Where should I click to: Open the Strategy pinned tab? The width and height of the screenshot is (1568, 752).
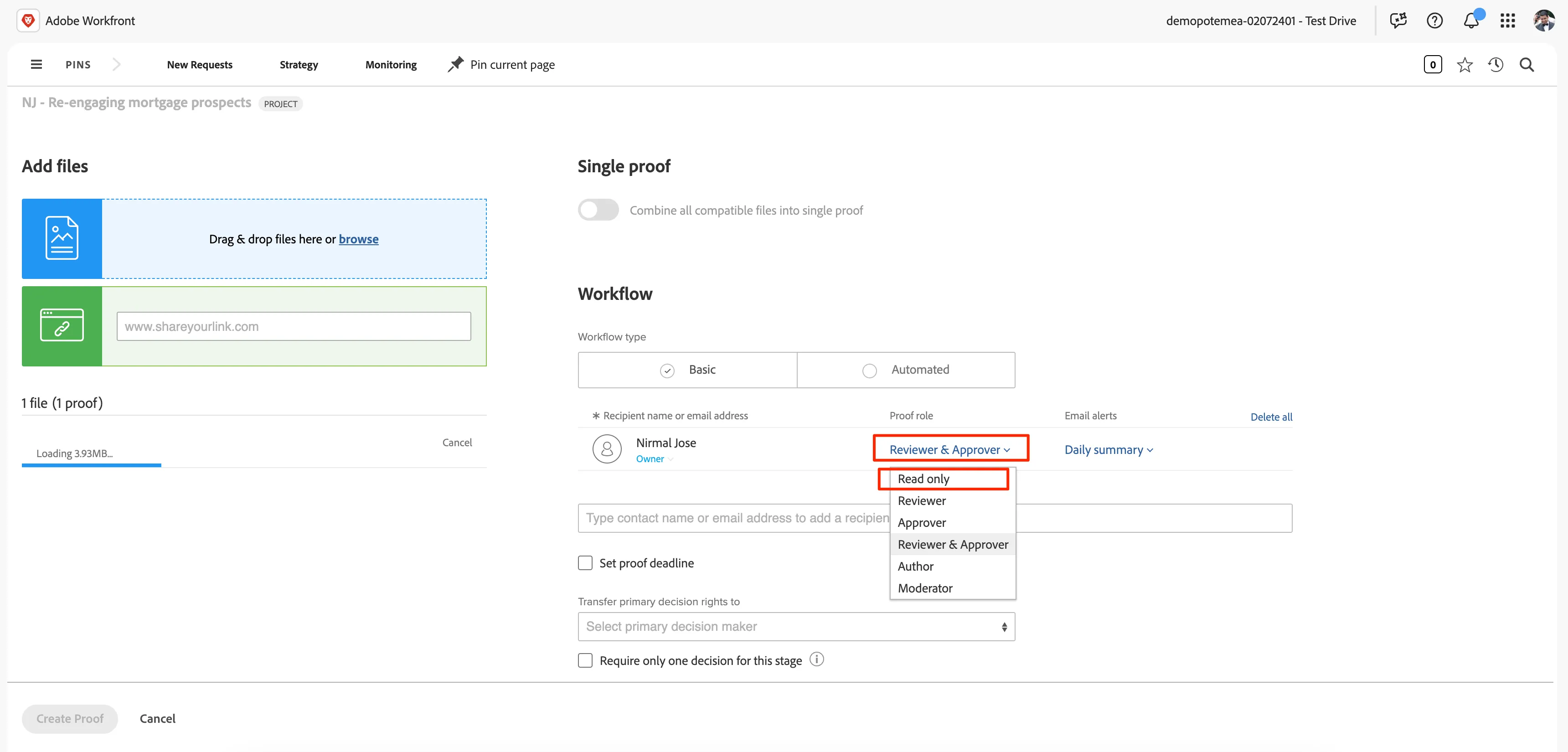coord(299,65)
